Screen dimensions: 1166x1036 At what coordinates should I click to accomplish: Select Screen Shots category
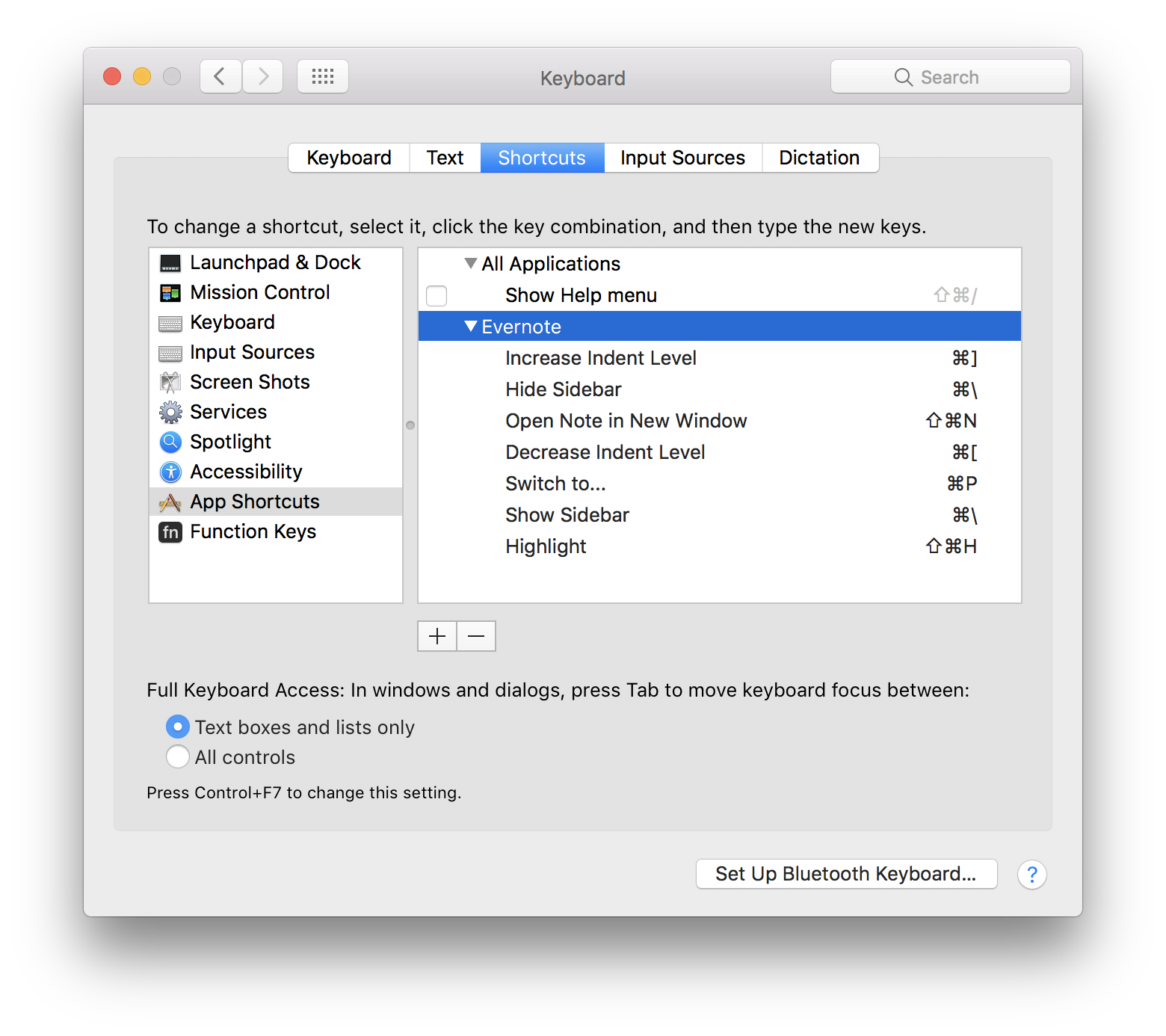click(276, 383)
